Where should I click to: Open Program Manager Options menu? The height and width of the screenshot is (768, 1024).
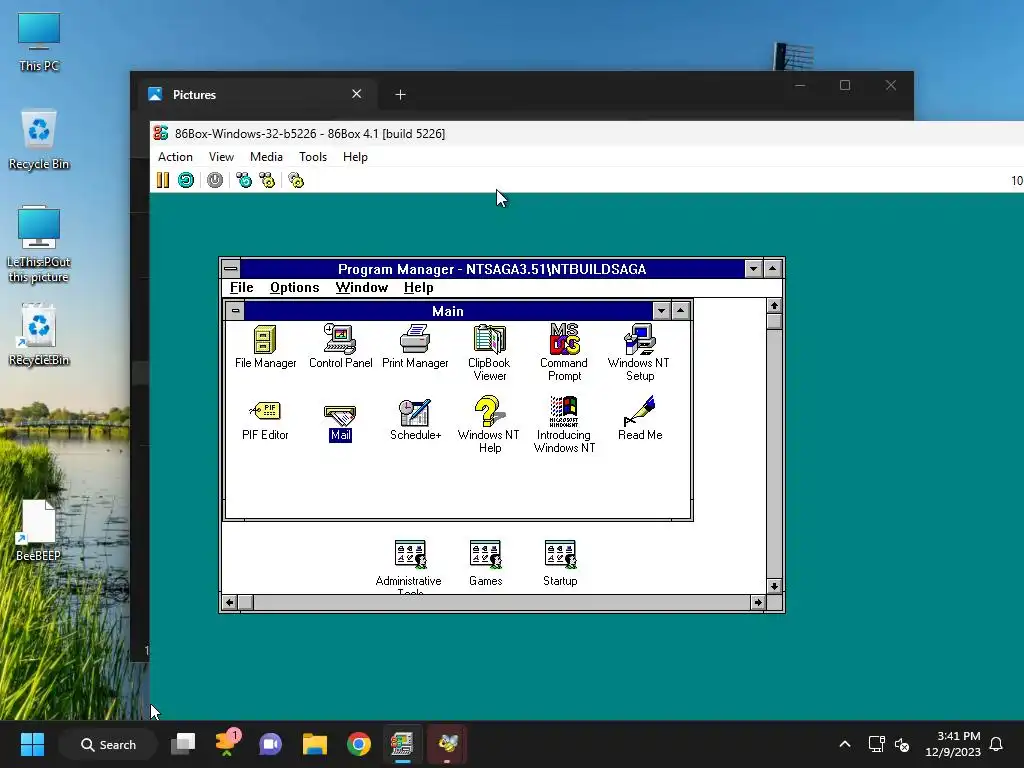tap(295, 287)
